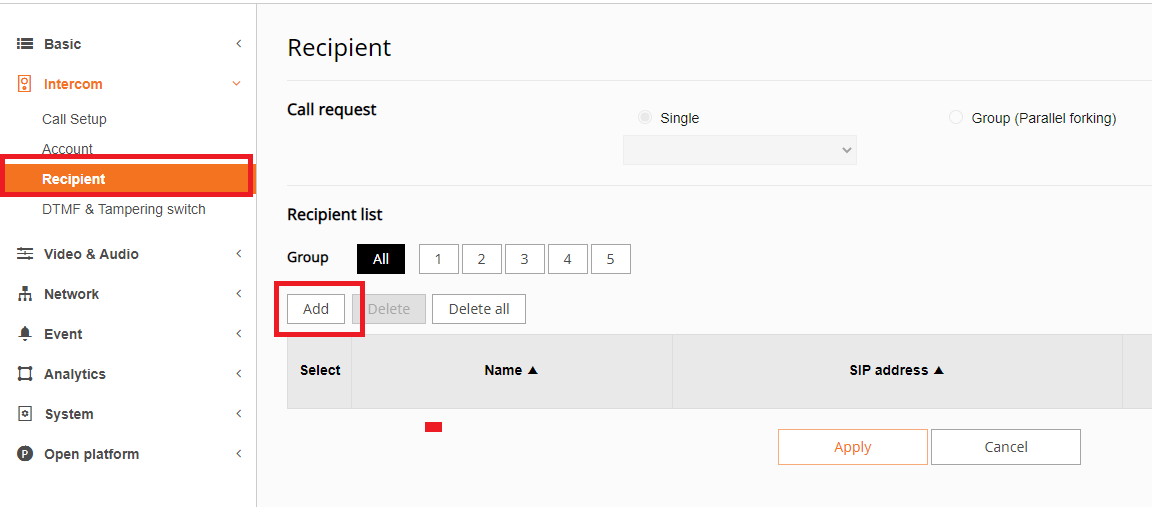Screen dimensions: 1152x507
Task: Click the Network topology icon
Action: click(x=25, y=294)
